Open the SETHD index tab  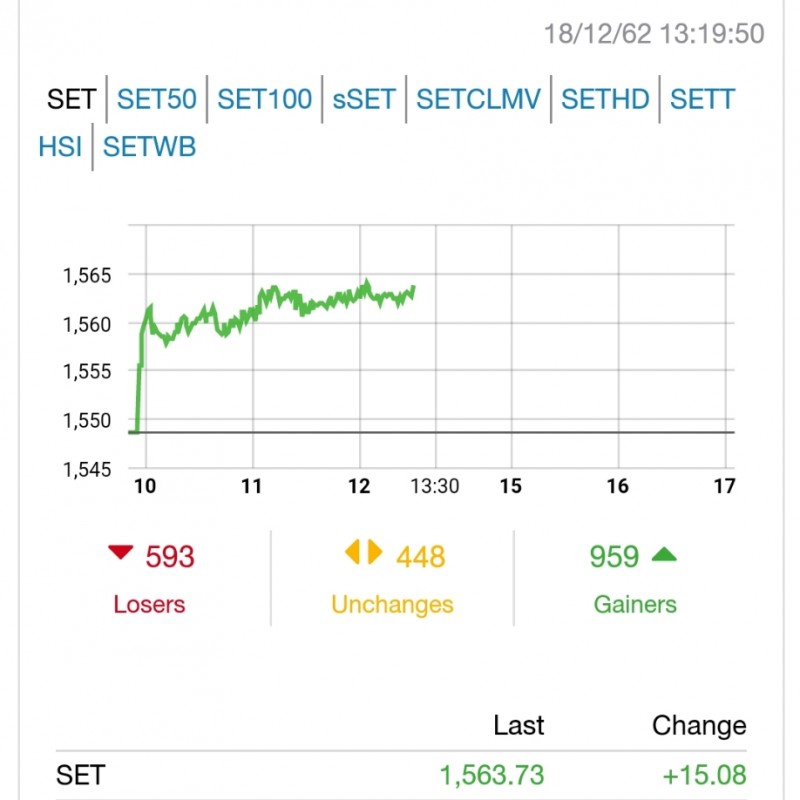click(605, 99)
